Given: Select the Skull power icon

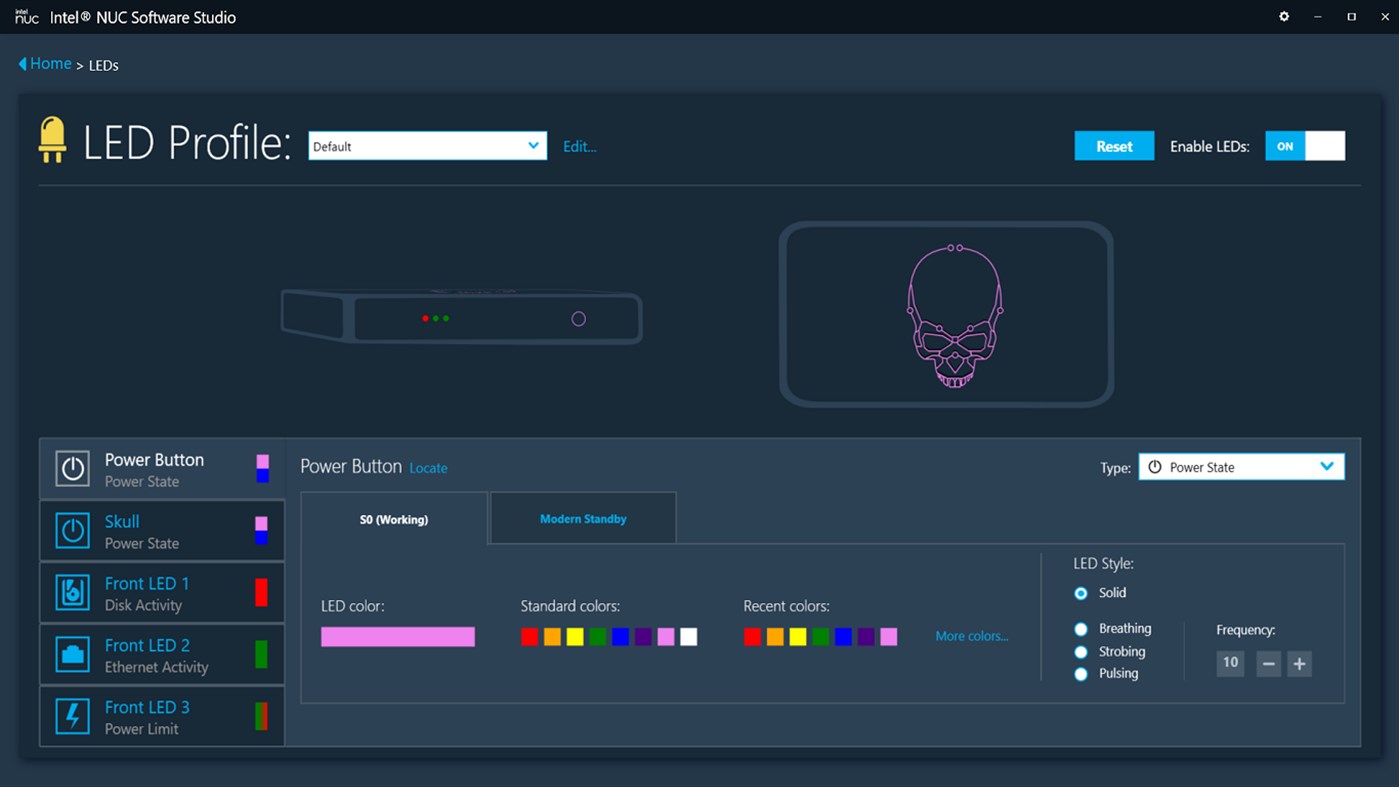Looking at the screenshot, I should click(x=72, y=531).
